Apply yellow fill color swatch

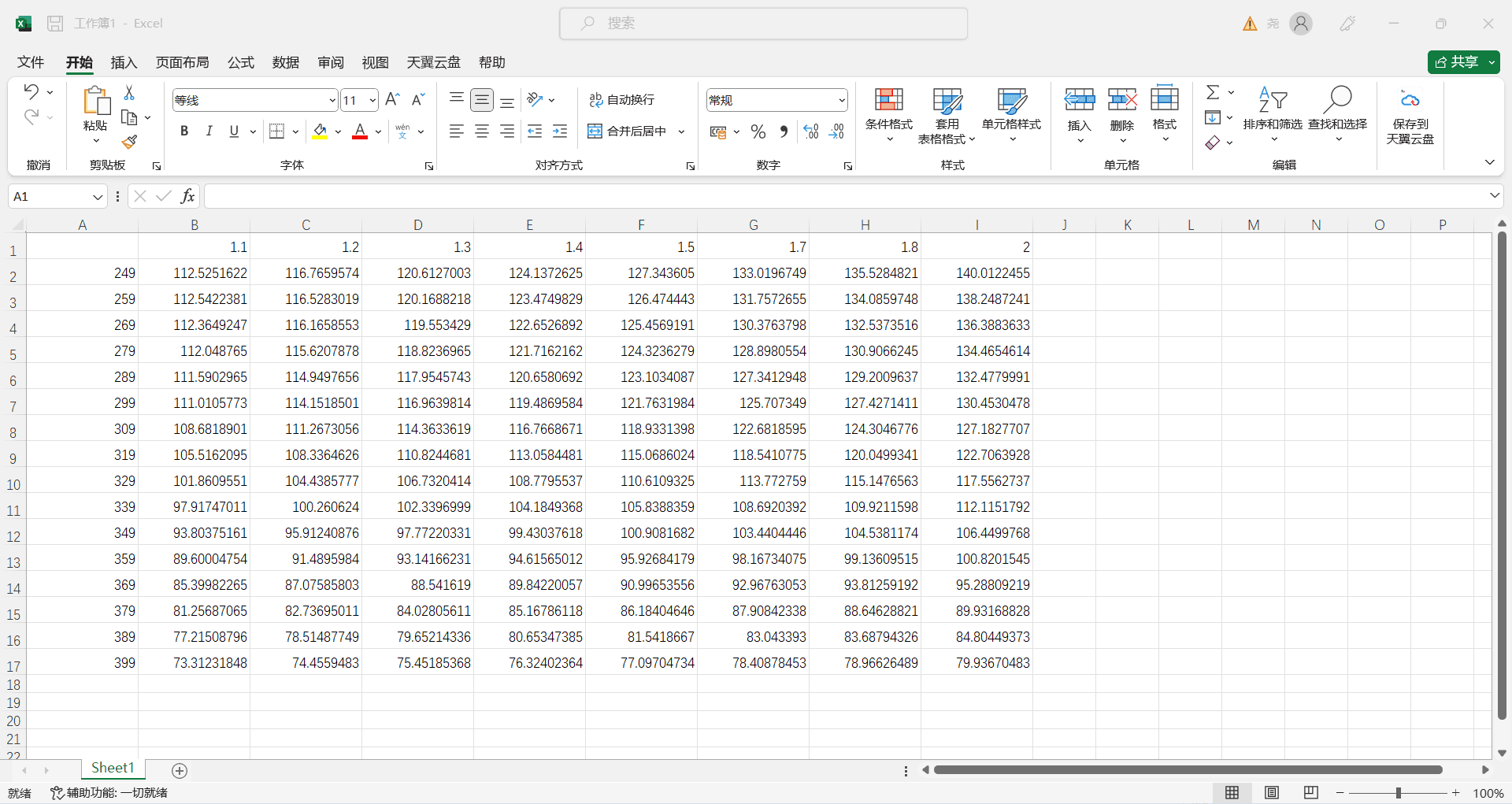point(320,132)
